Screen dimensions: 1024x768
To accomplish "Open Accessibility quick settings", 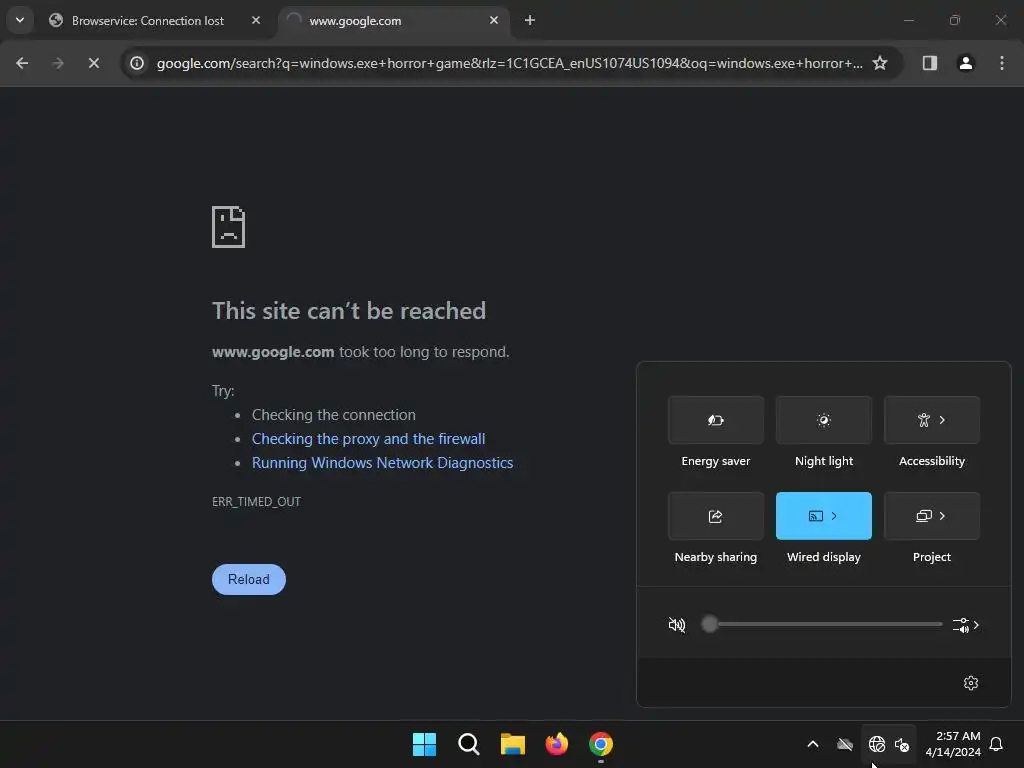I will click(x=932, y=420).
